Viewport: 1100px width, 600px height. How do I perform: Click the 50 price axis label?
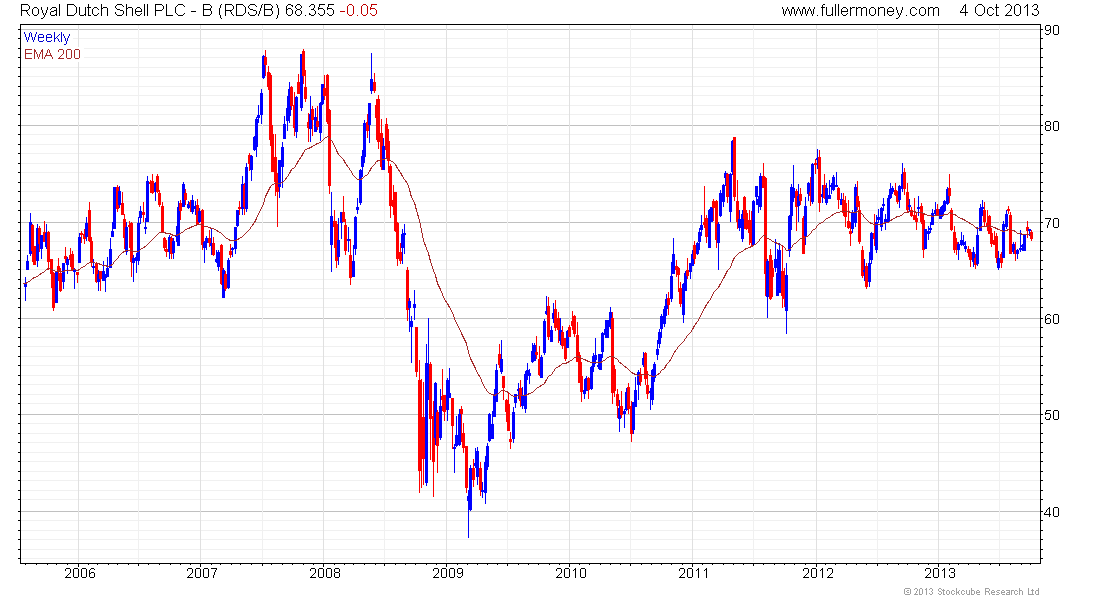[x=1052, y=415]
